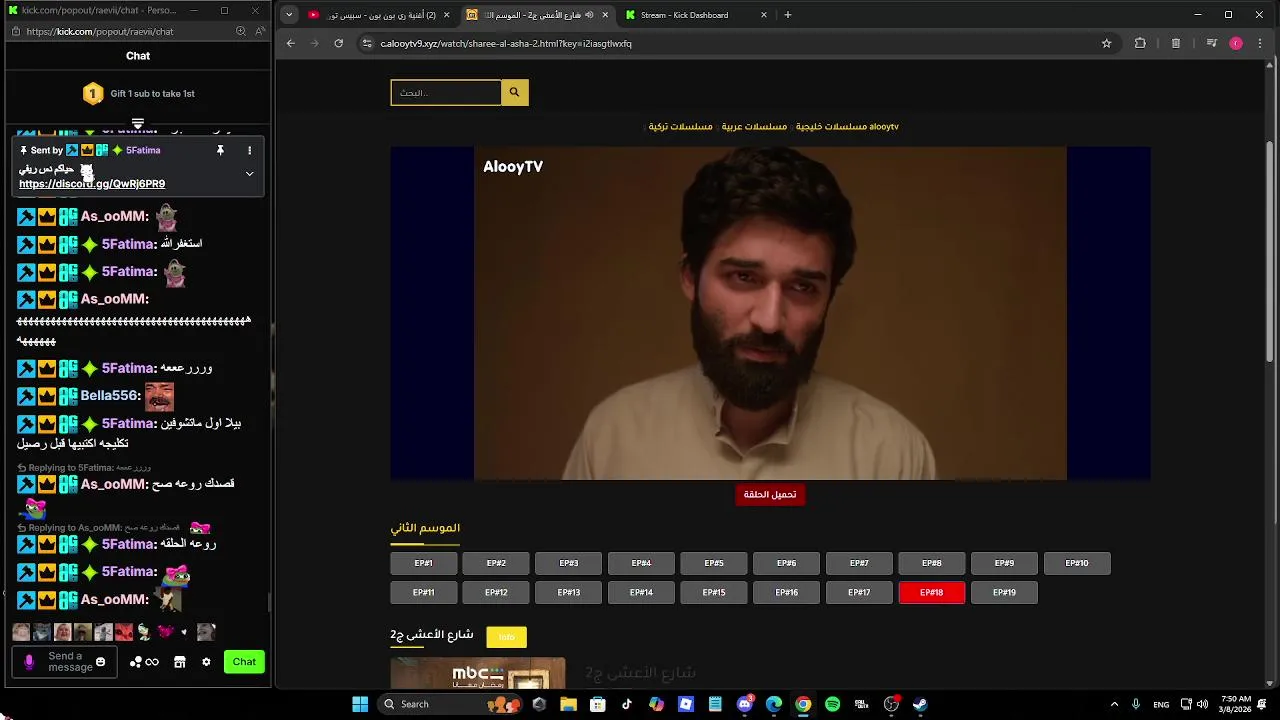This screenshot has width=1280, height=720.
Task: Collapse the pinned message chevron
Action: [249, 173]
